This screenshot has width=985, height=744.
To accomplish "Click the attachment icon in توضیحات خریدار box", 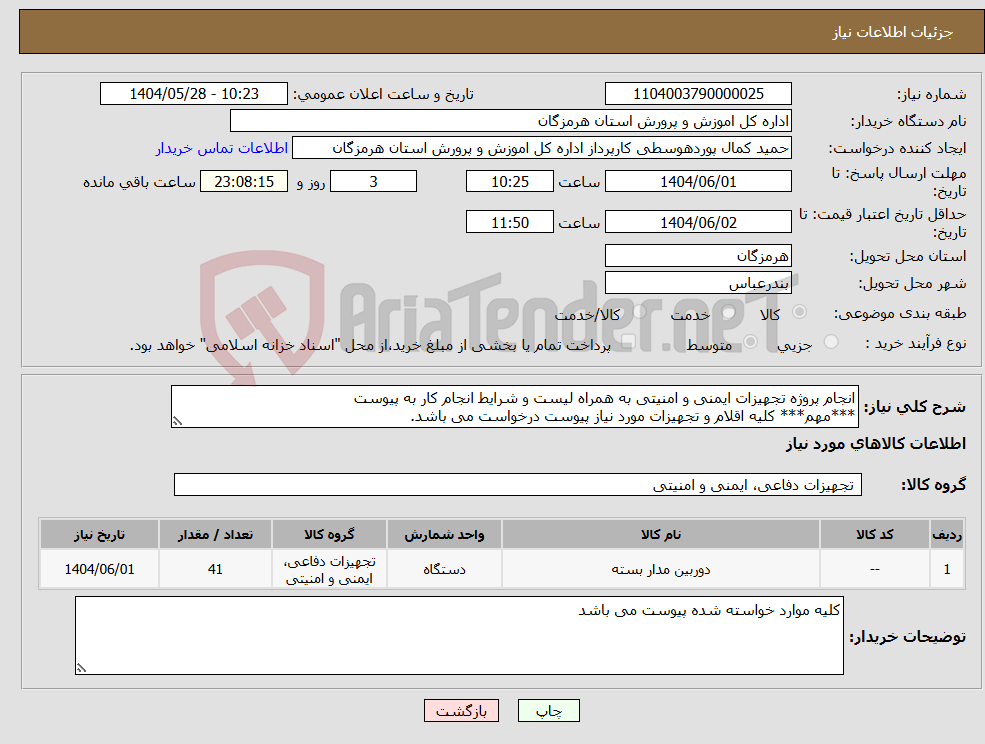I will click(x=83, y=664).
